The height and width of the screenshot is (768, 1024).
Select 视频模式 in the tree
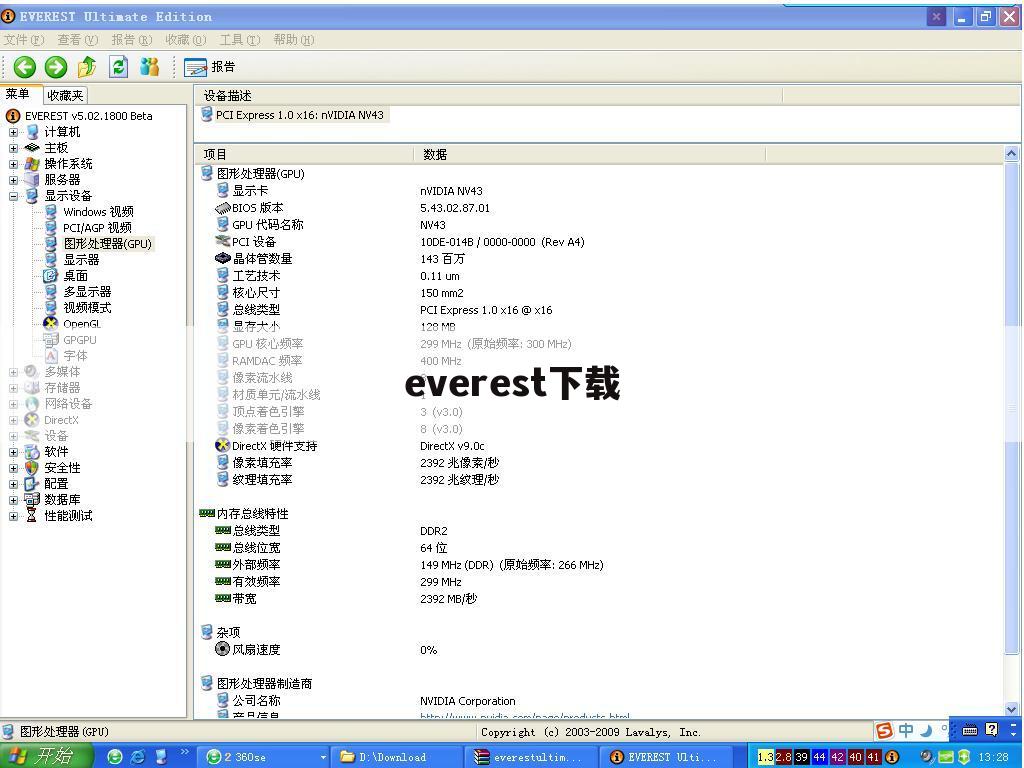click(87, 308)
